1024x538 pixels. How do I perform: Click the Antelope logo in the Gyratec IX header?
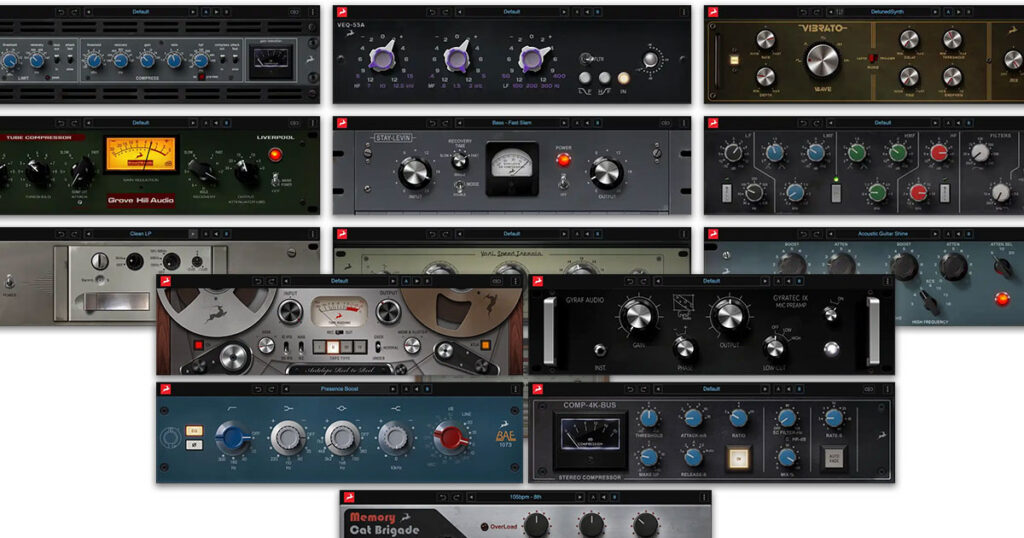[538, 281]
